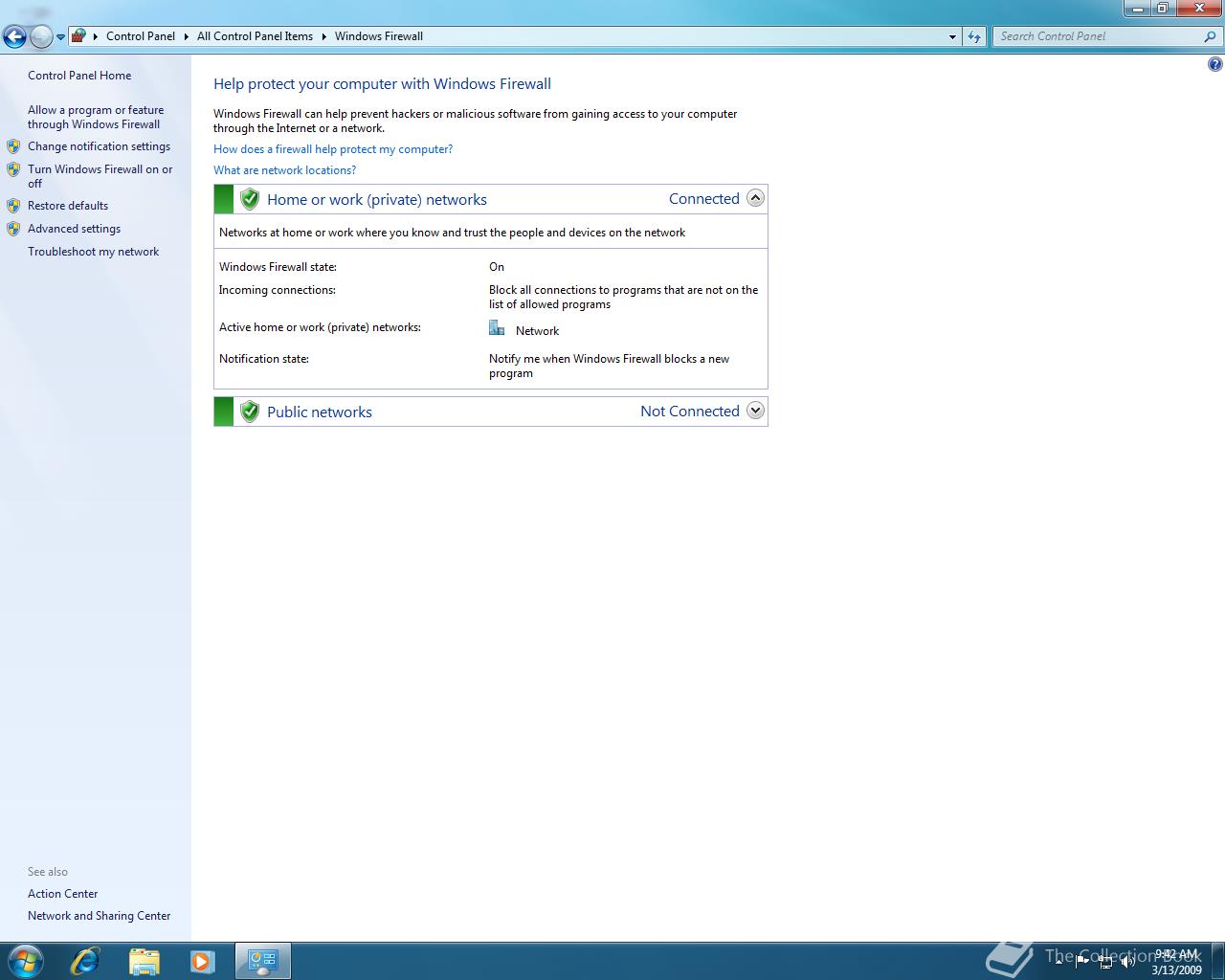Show hidden tray icons arrow

tap(1059, 962)
